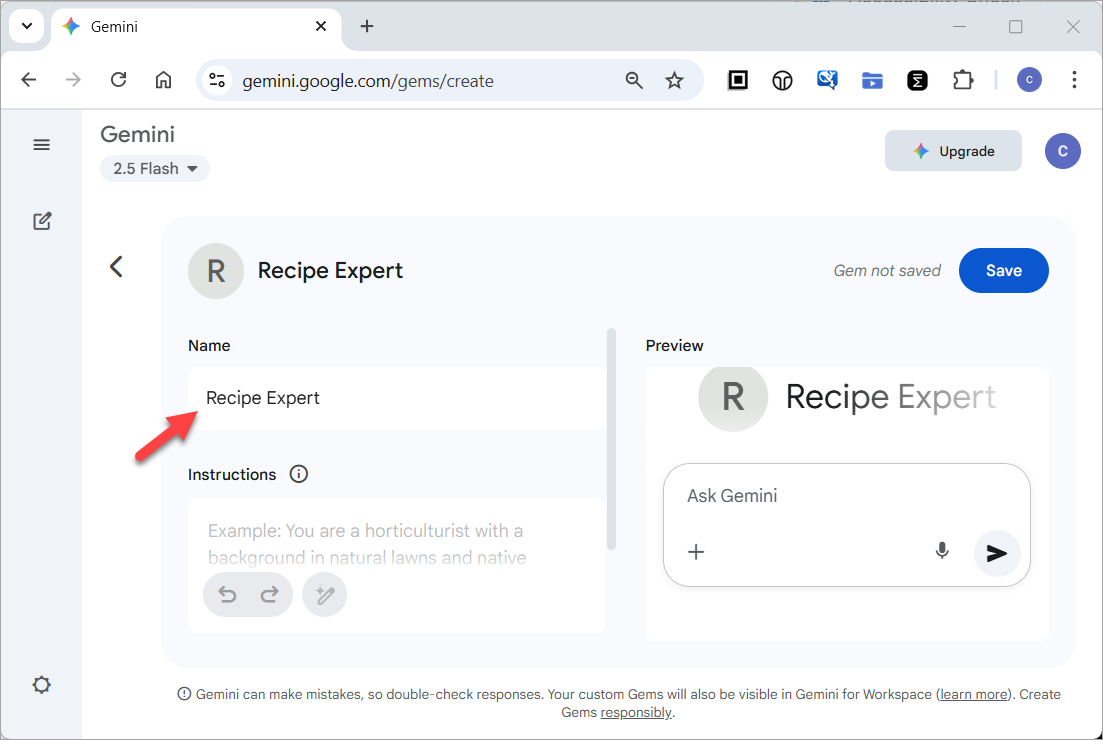
Task: Click the 'Gem not saved' status text
Action: coord(886,271)
